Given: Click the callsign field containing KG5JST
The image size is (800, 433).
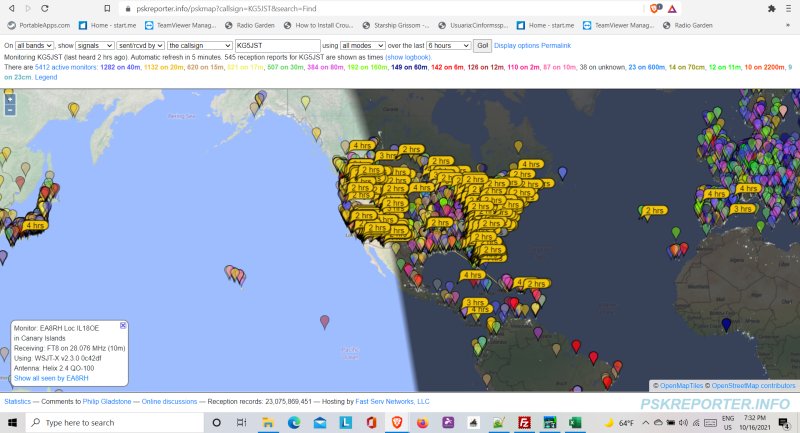Looking at the screenshot, I should [x=278, y=45].
